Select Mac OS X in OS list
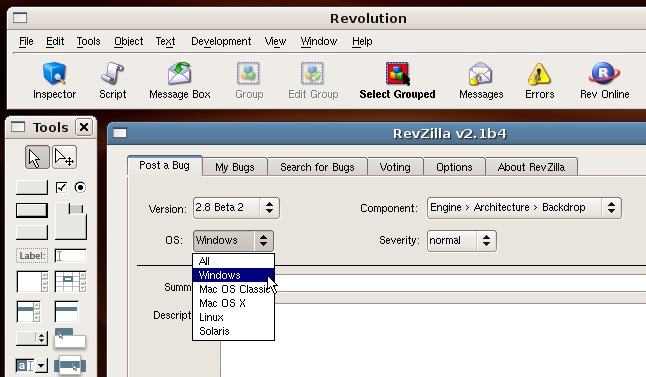Screen dimensions: 646x377 tap(233, 303)
